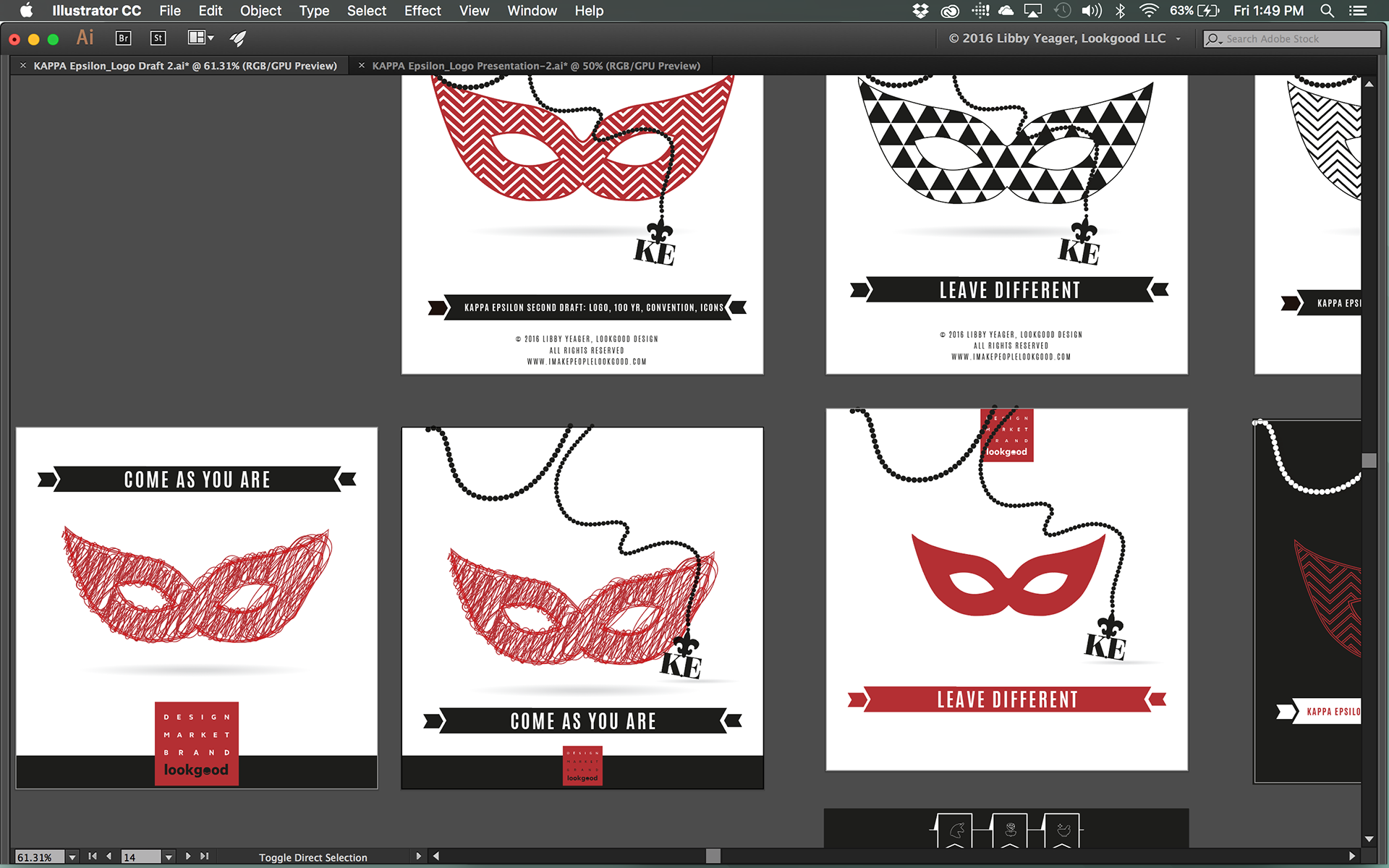Open the Select menu

tap(367, 11)
